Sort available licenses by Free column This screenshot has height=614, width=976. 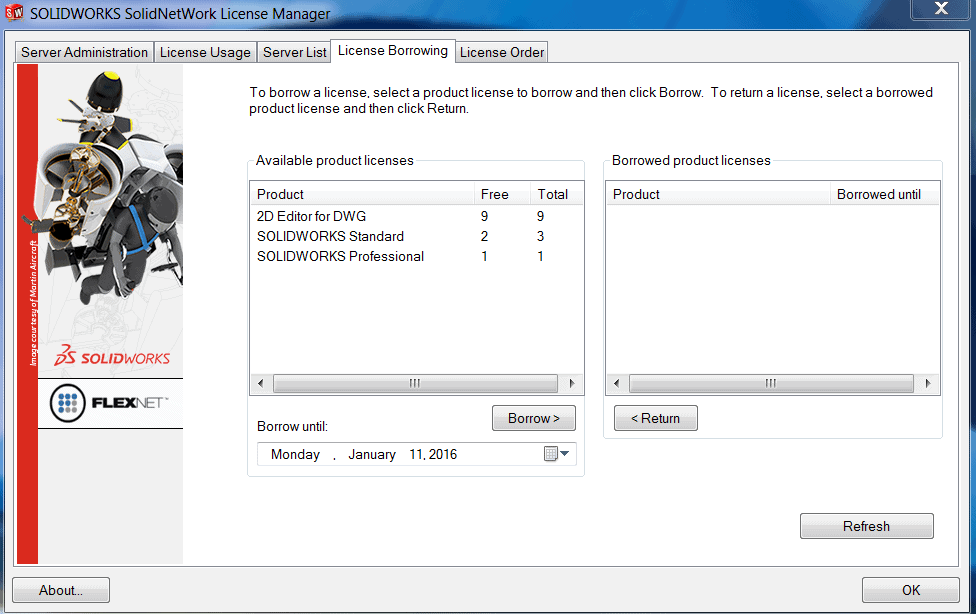click(x=502, y=194)
